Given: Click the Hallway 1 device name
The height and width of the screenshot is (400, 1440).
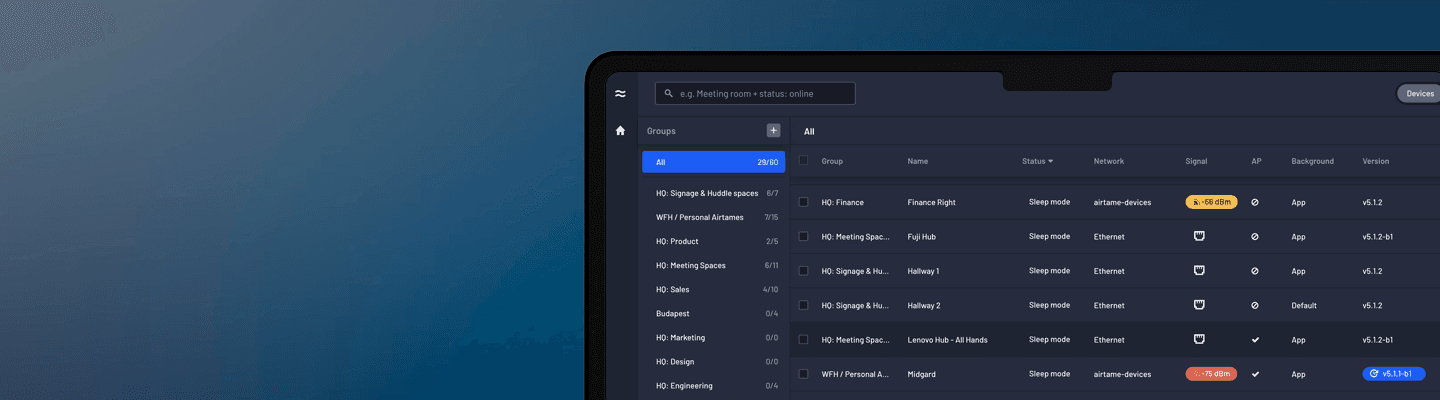Looking at the screenshot, I should [923, 271].
